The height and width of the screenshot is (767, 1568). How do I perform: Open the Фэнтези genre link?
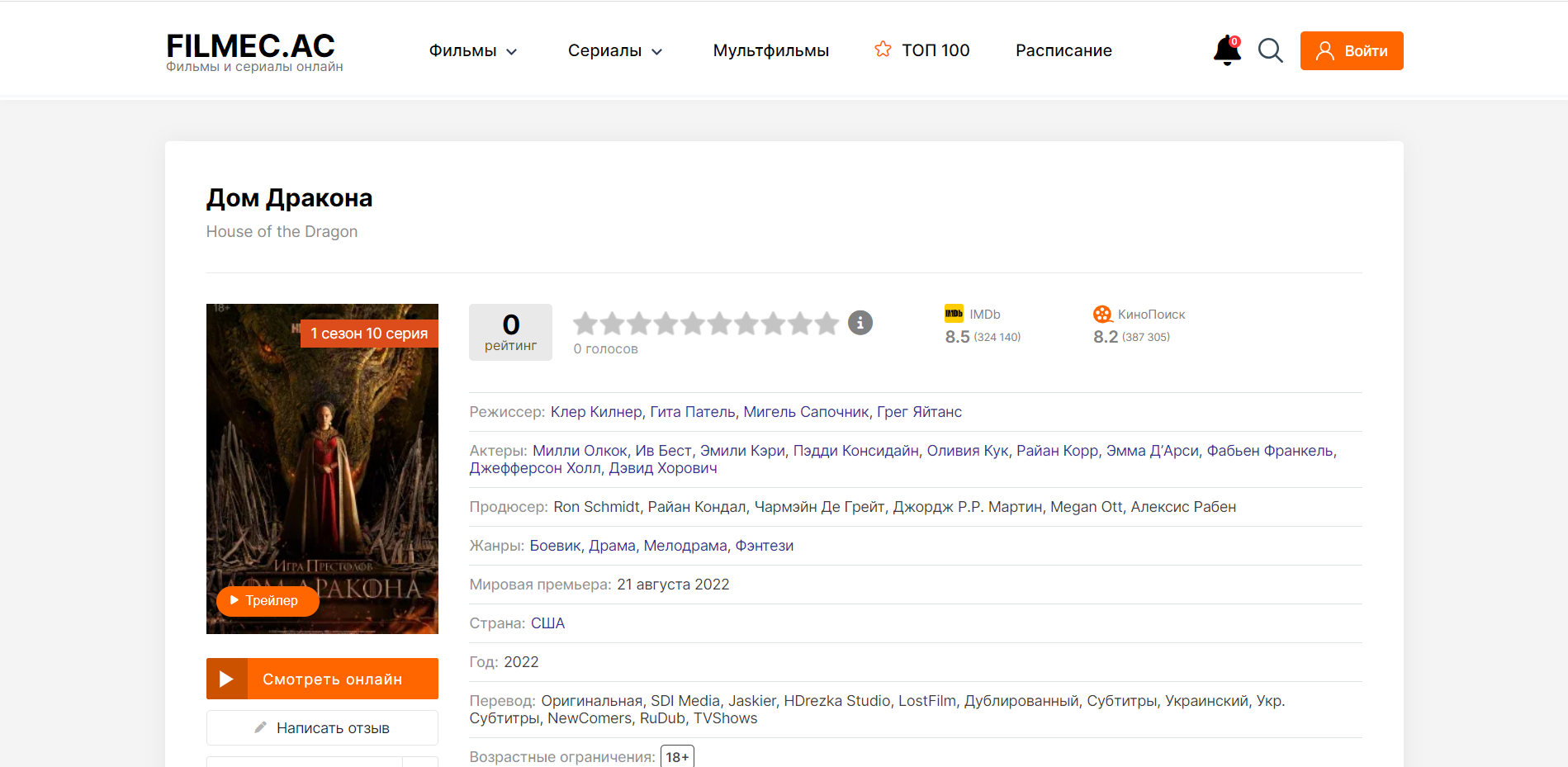click(x=765, y=546)
